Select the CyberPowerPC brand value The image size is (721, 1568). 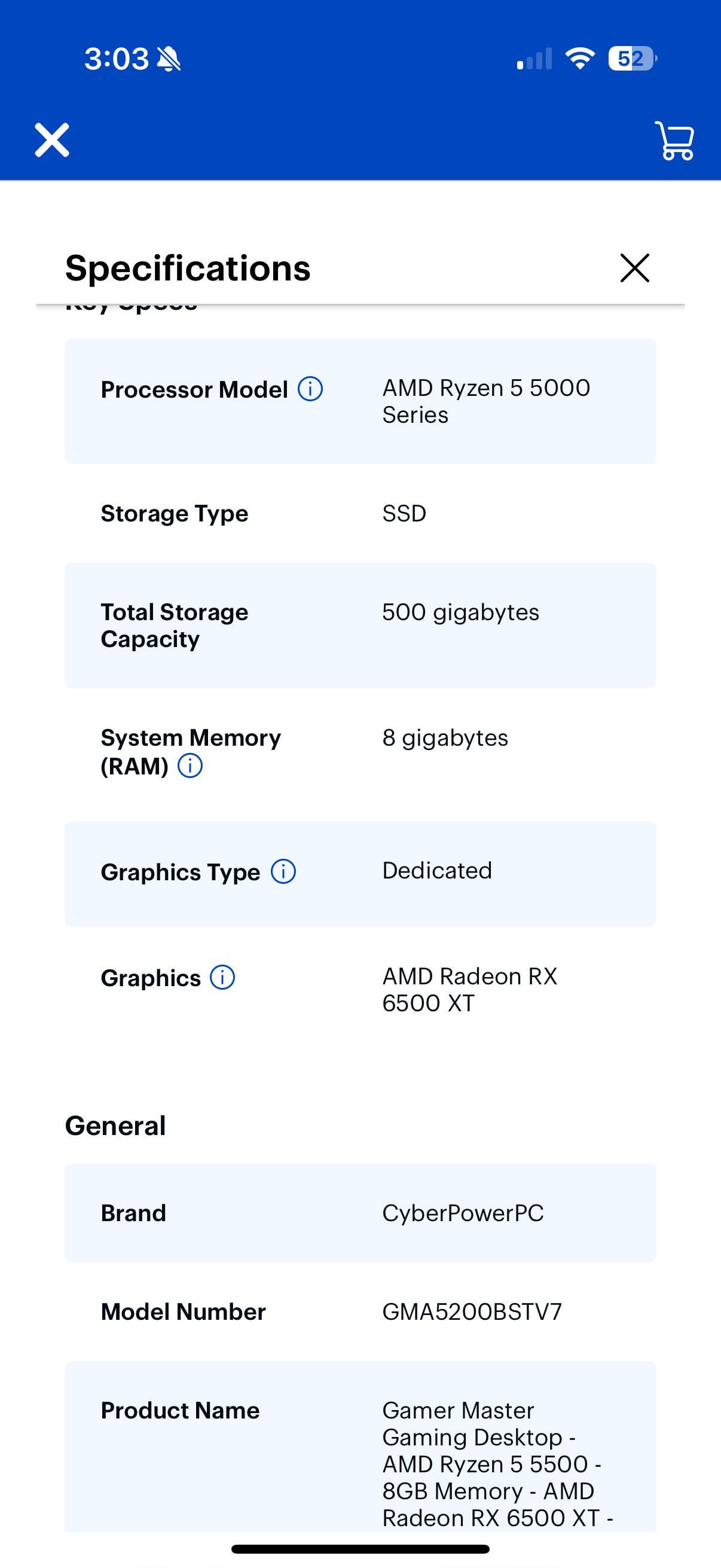pyautogui.click(x=463, y=1213)
